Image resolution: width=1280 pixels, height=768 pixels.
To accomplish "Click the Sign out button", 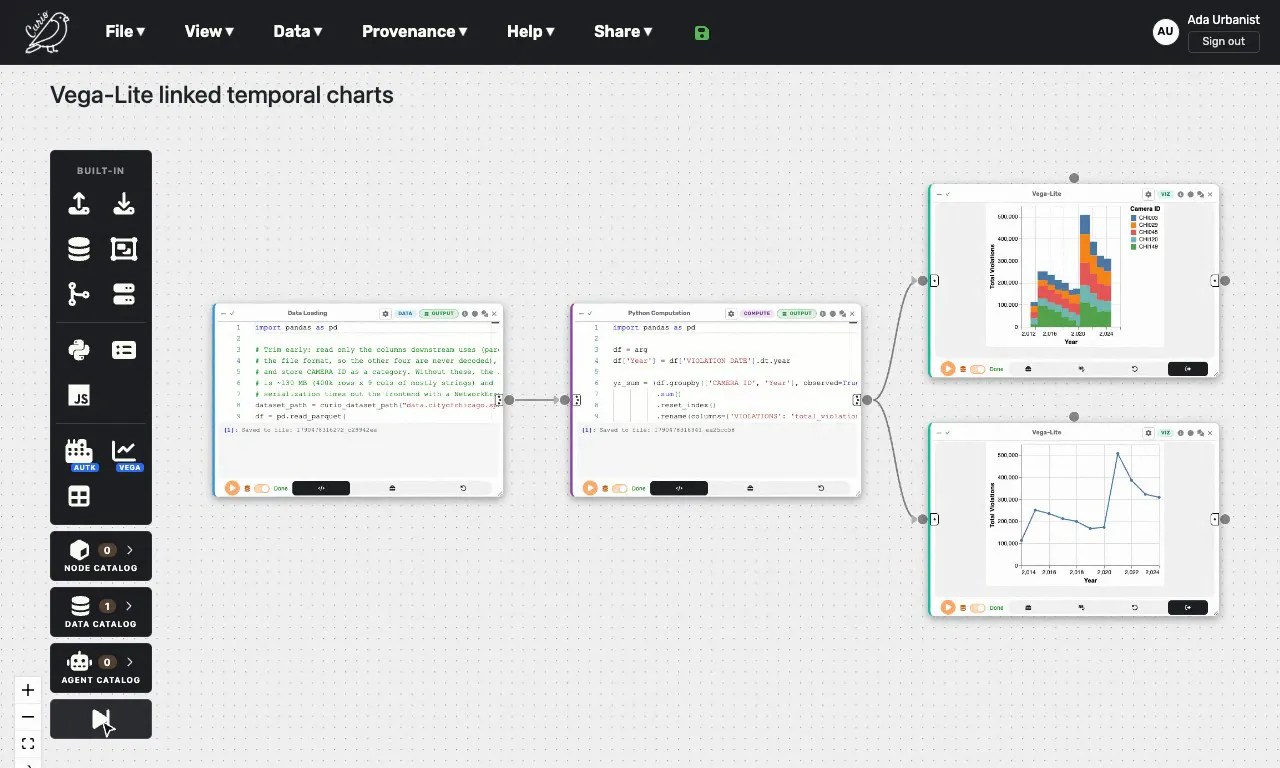I will (x=1224, y=41).
